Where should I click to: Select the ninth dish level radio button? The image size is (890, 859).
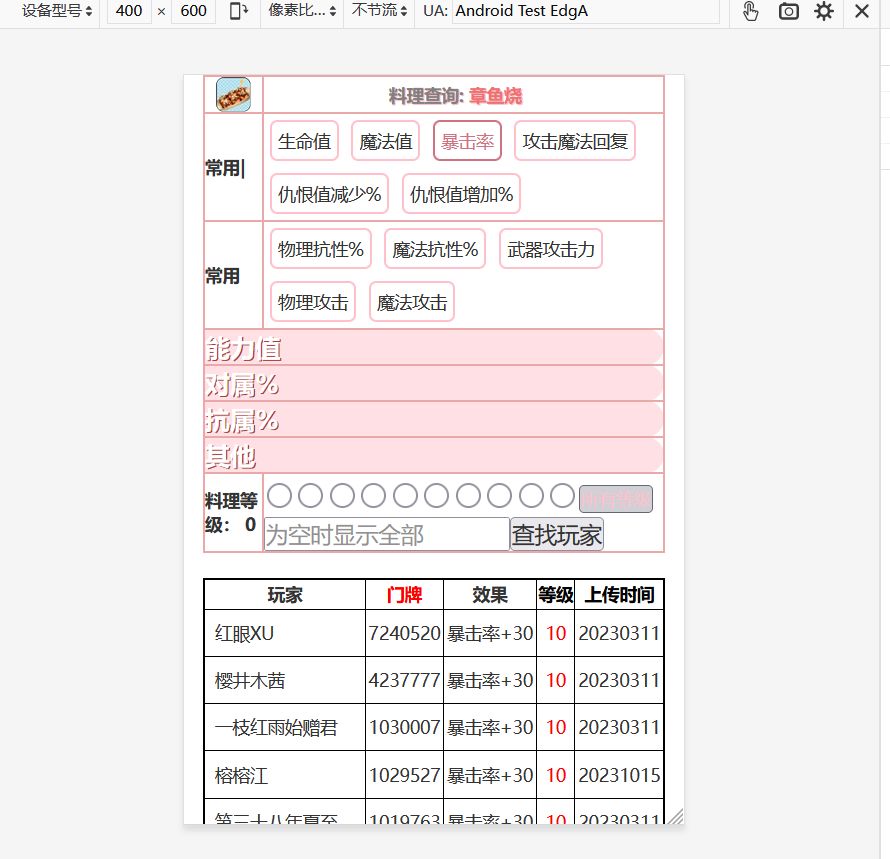(531, 496)
